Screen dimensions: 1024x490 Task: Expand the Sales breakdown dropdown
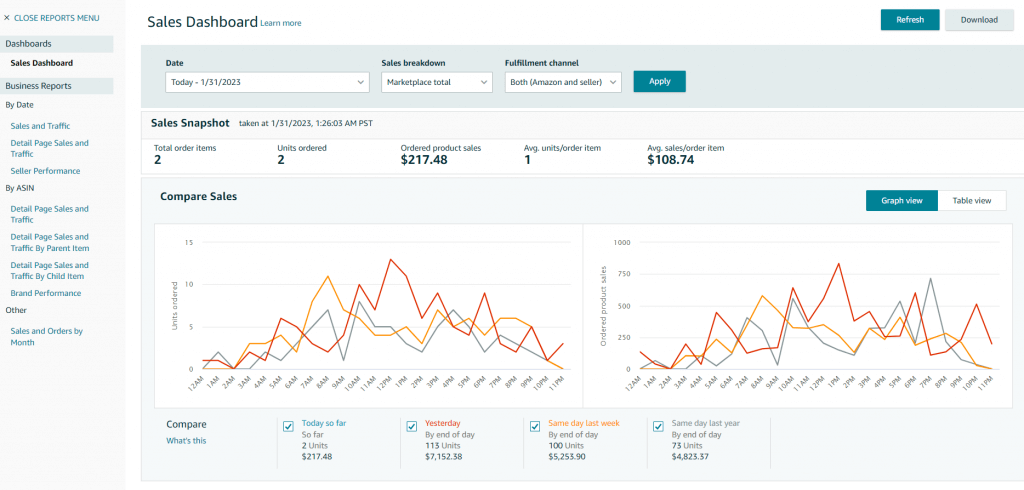pyautogui.click(x=437, y=82)
